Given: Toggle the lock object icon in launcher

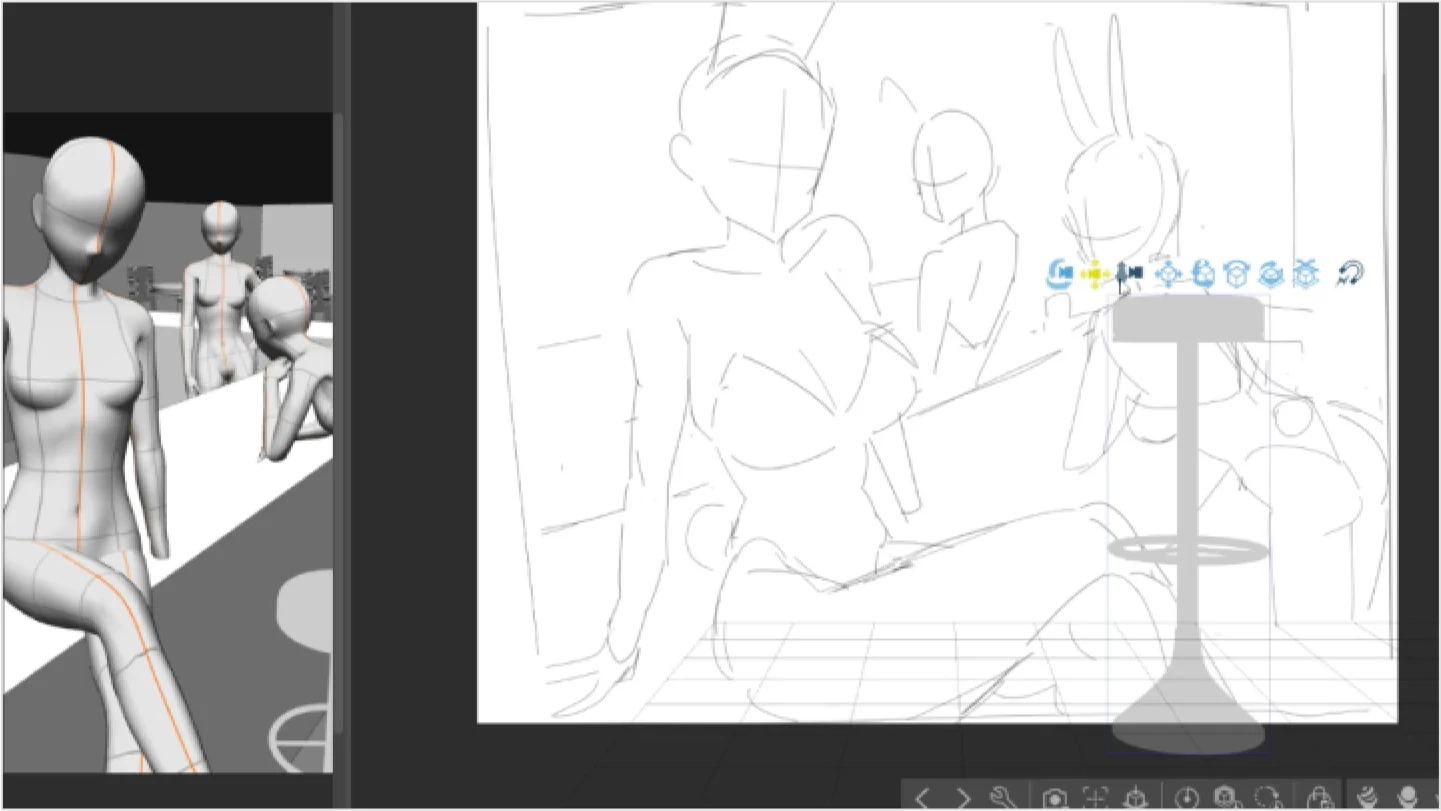Looking at the screenshot, I should click(1319, 797).
